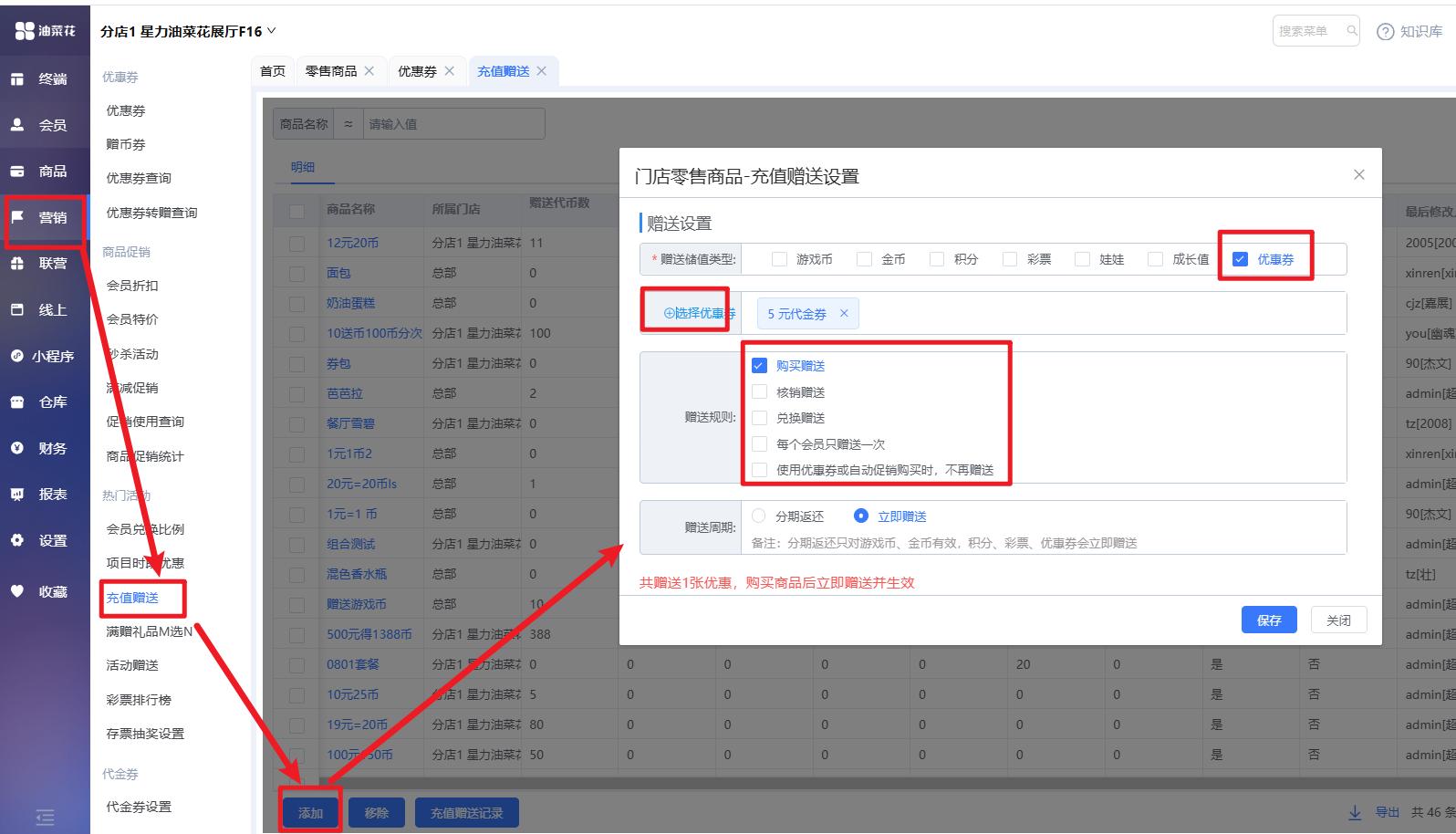Open the 500元得1388币 product link
1456x834 pixels.
pyautogui.click(x=369, y=634)
